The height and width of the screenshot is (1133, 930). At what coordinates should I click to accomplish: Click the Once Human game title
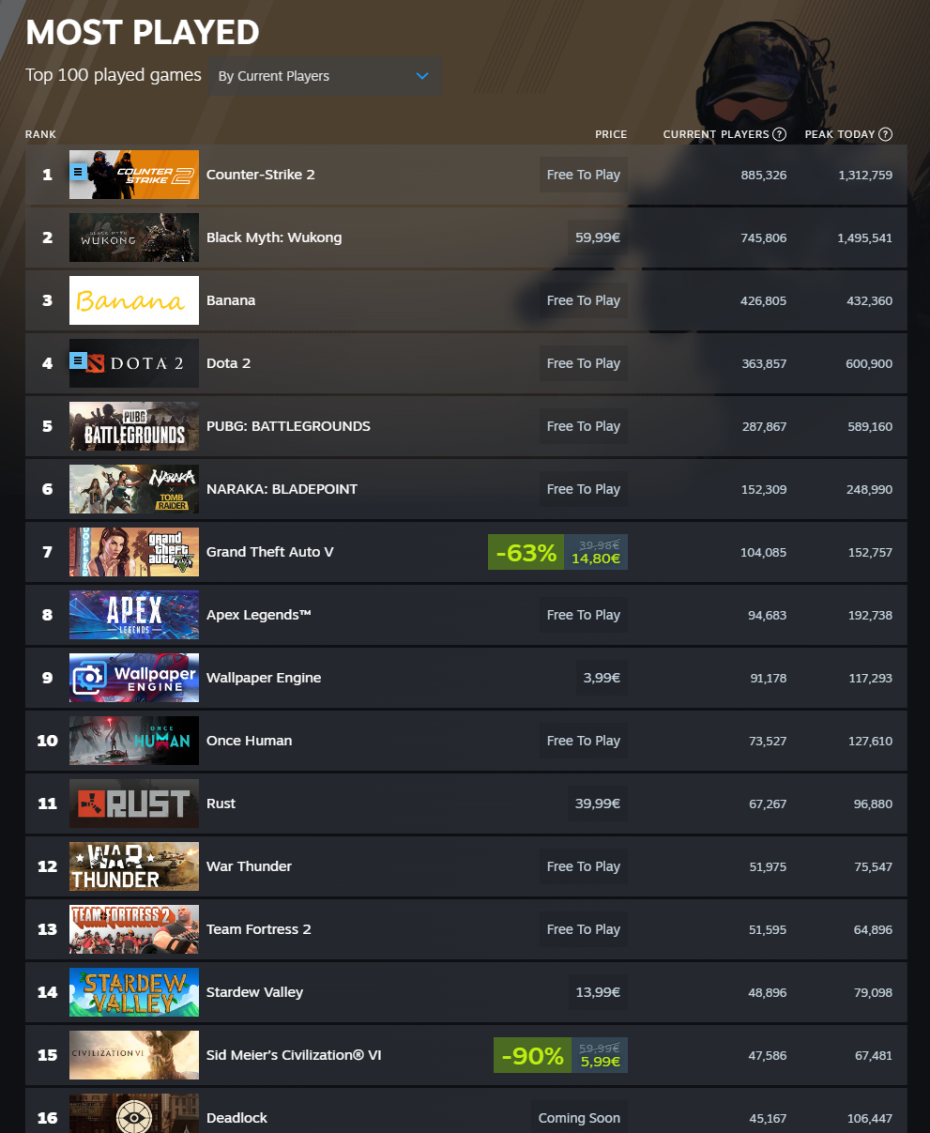(249, 741)
